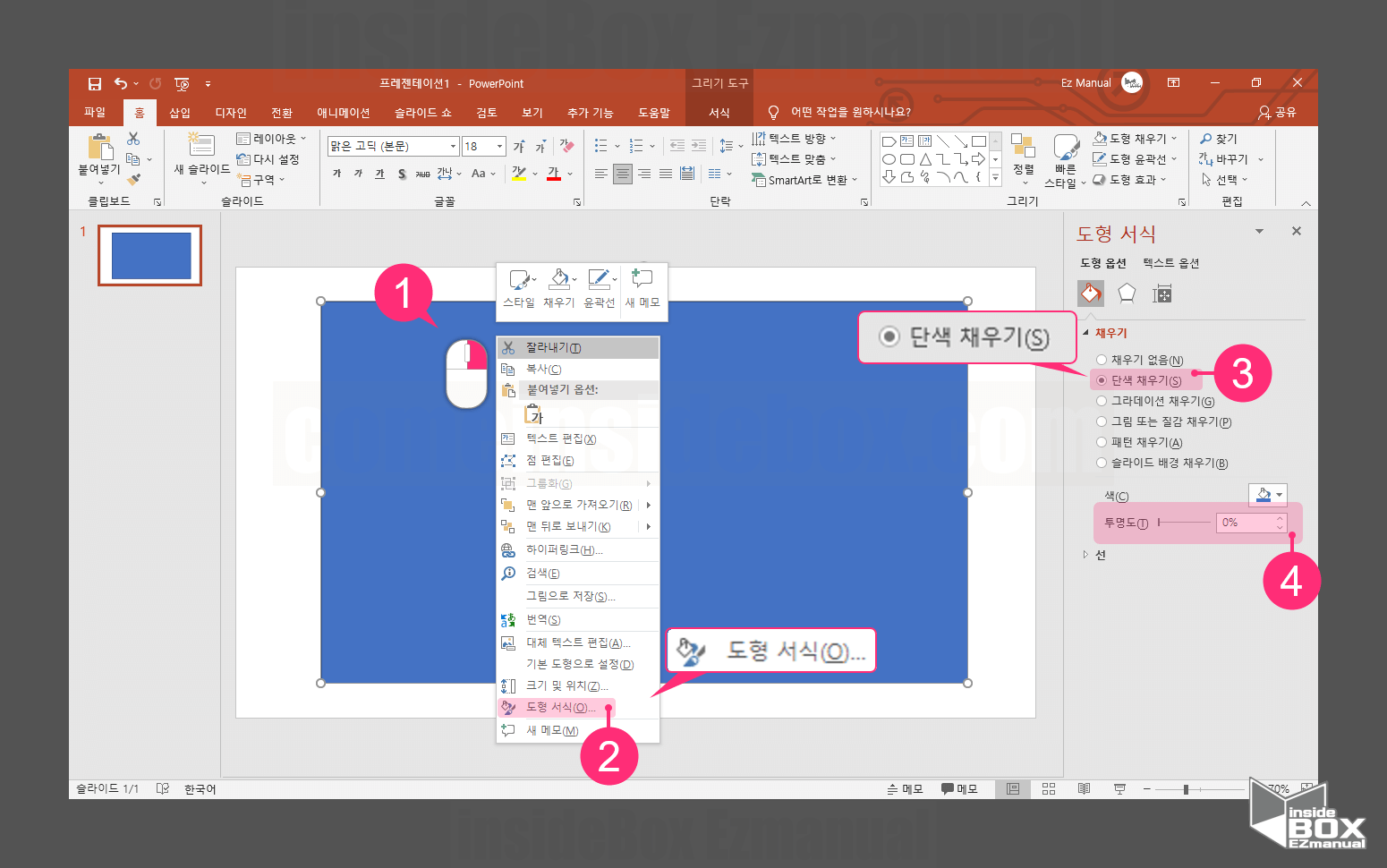Select the Fill & Line paint bucket icon
The width and height of the screenshot is (1387, 868).
1091,293
